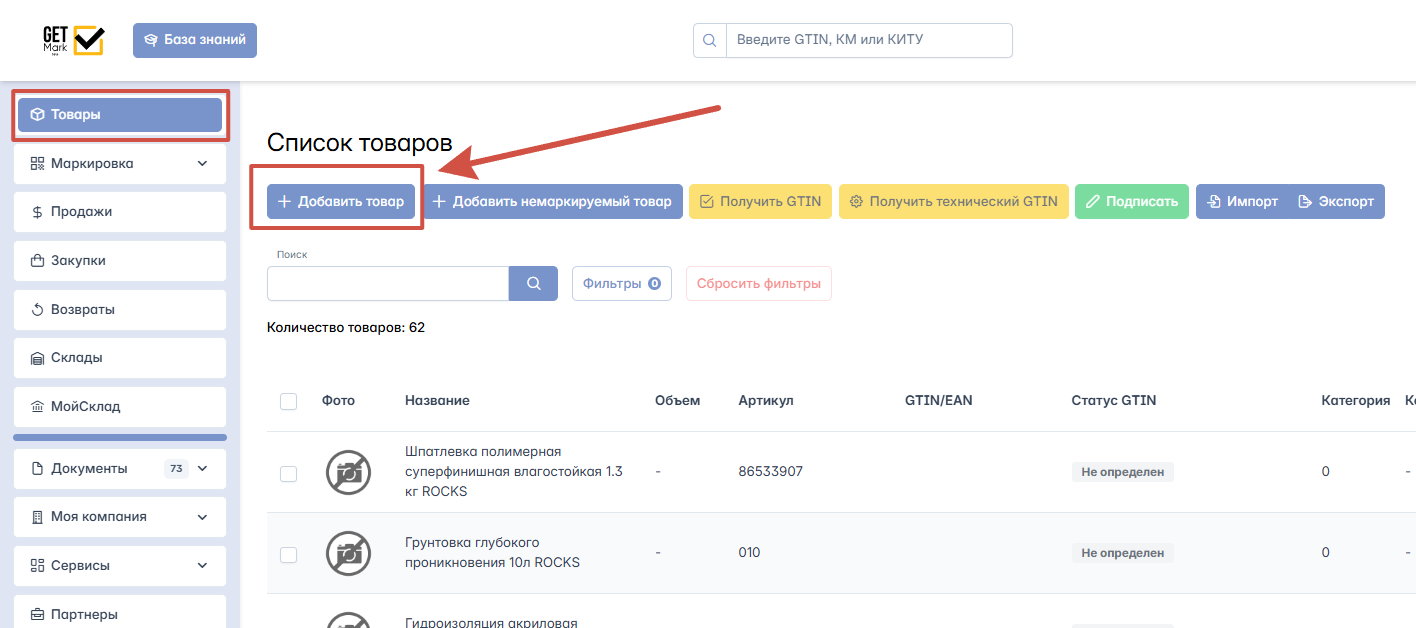Viewport: 1416px width, 628px height.
Task: Go to Склады section
Action: point(120,358)
